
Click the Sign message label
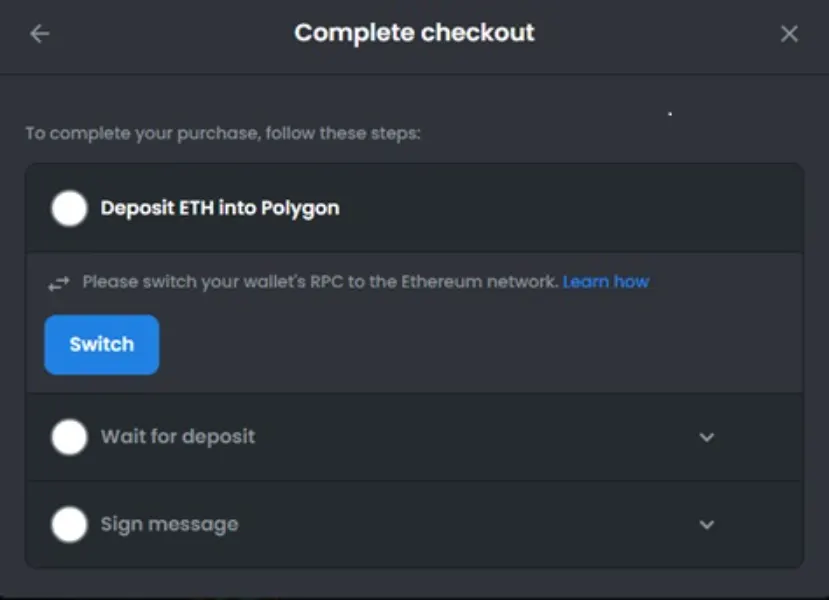(x=169, y=524)
